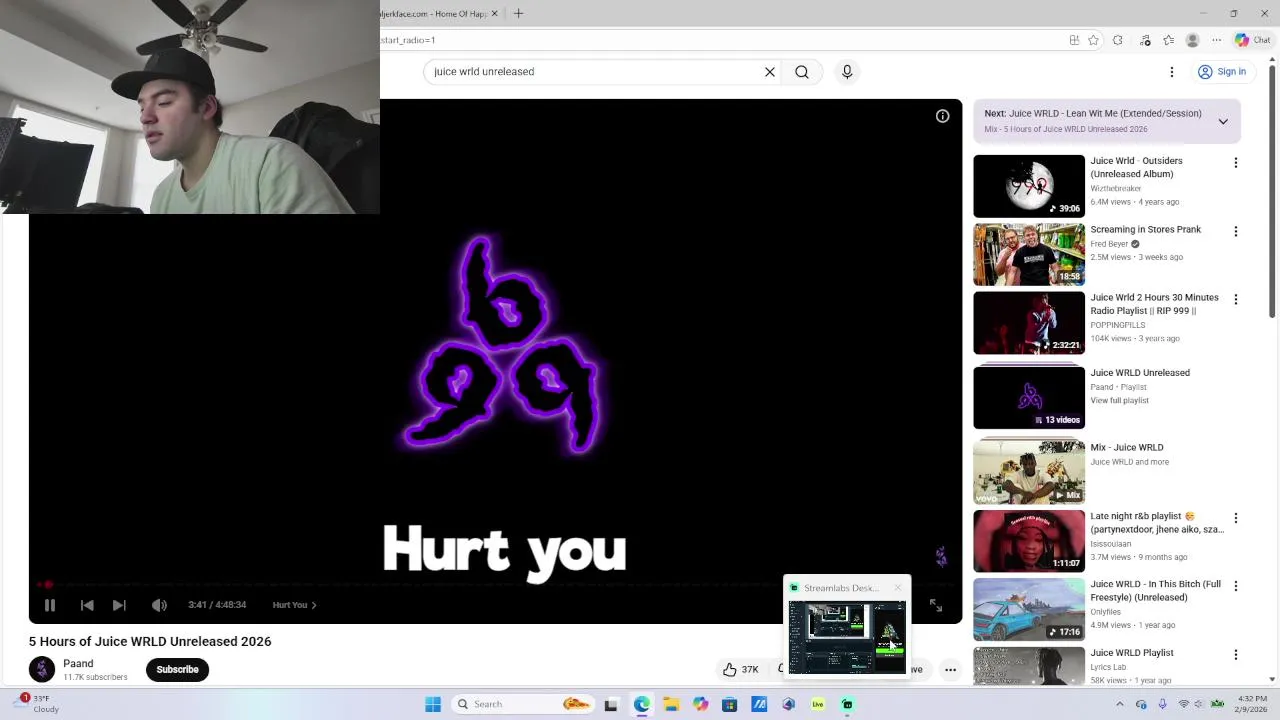
Task: Open Streamlabs Desktop taskbar icon
Action: 847,704
